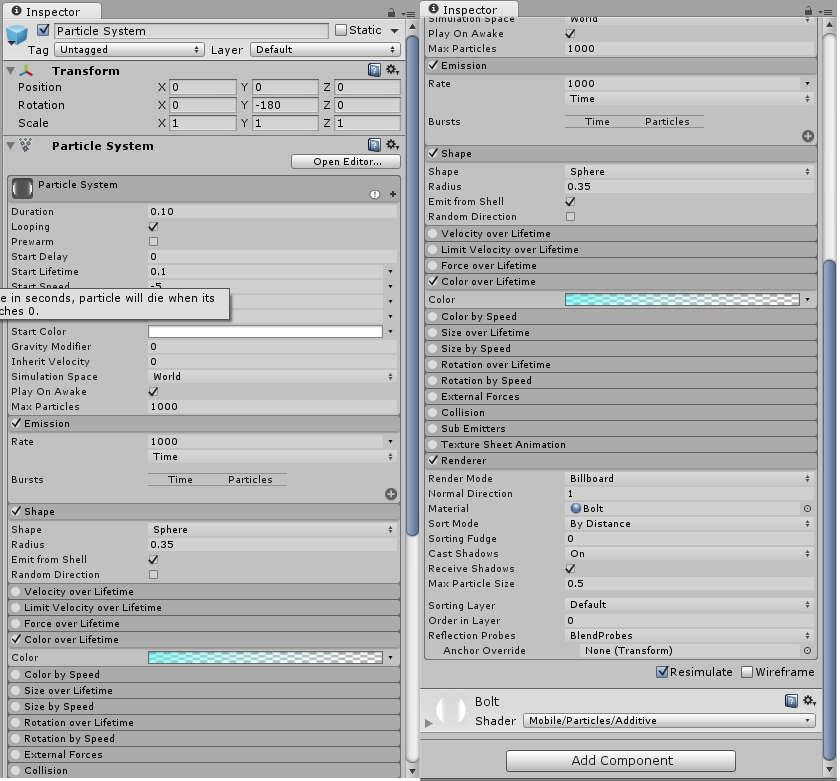Open Bolt material help icon
The width and height of the screenshot is (840, 781).
tap(791, 701)
